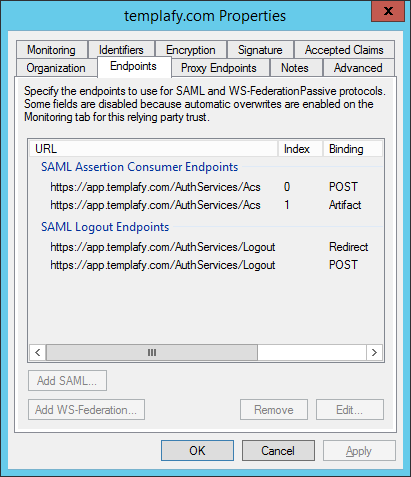
Task: Click the Redirect binding cell
Action: 349,247
